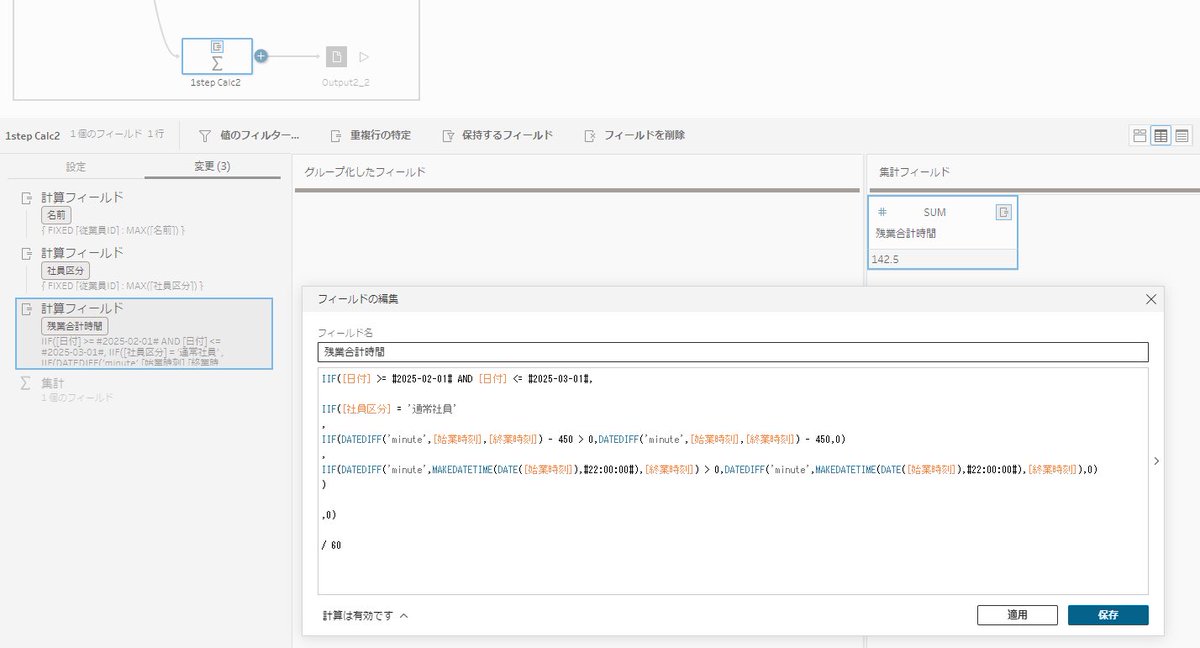Switch to the list layout view
Viewport: 1200px width, 648px height.
click(x=1181, y=134)
